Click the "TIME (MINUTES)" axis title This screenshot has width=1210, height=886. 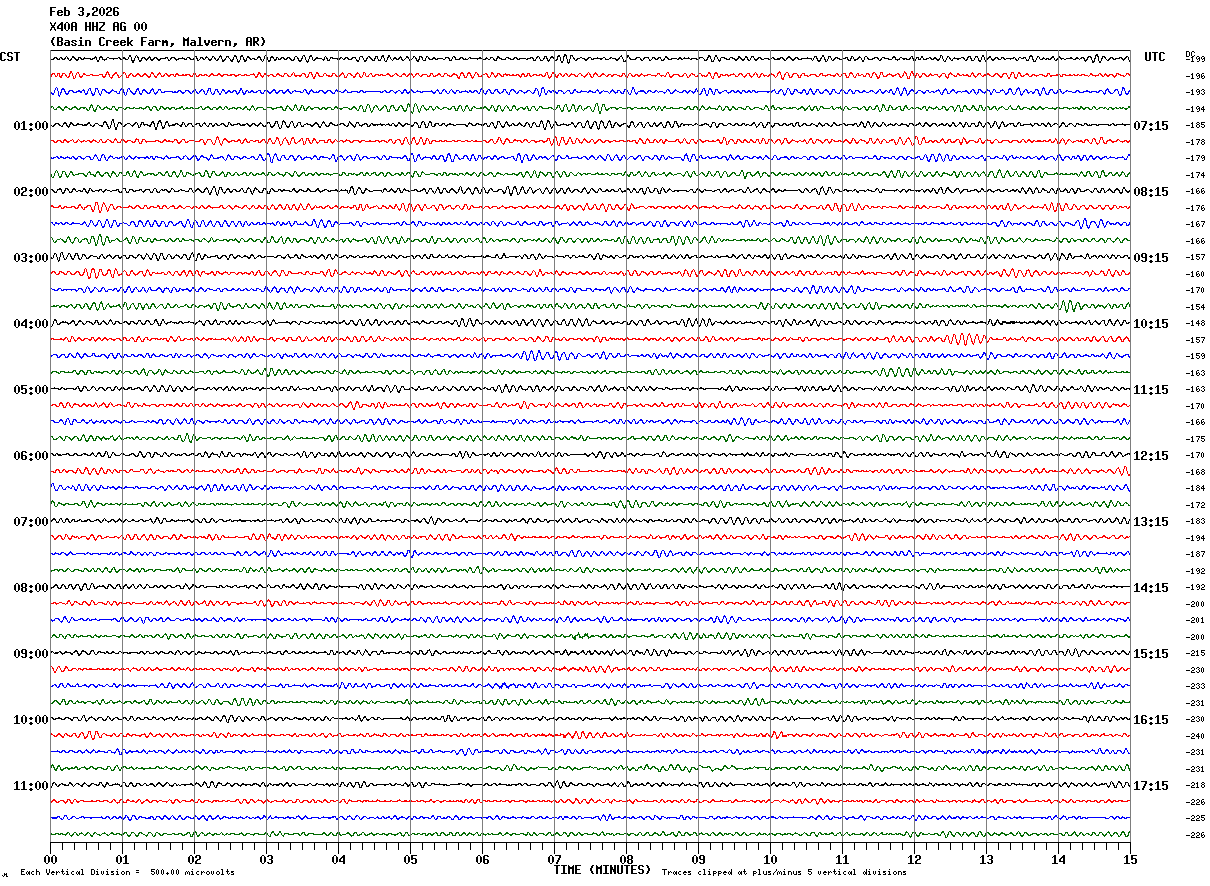pos(602,870)
